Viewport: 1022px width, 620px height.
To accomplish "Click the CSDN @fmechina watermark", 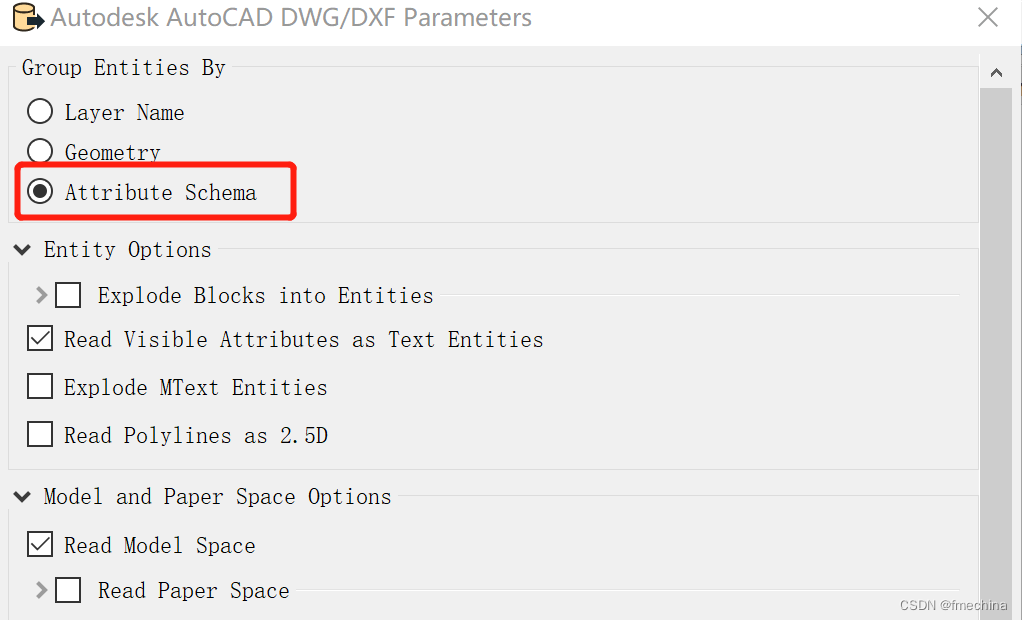I will (951, 605).
